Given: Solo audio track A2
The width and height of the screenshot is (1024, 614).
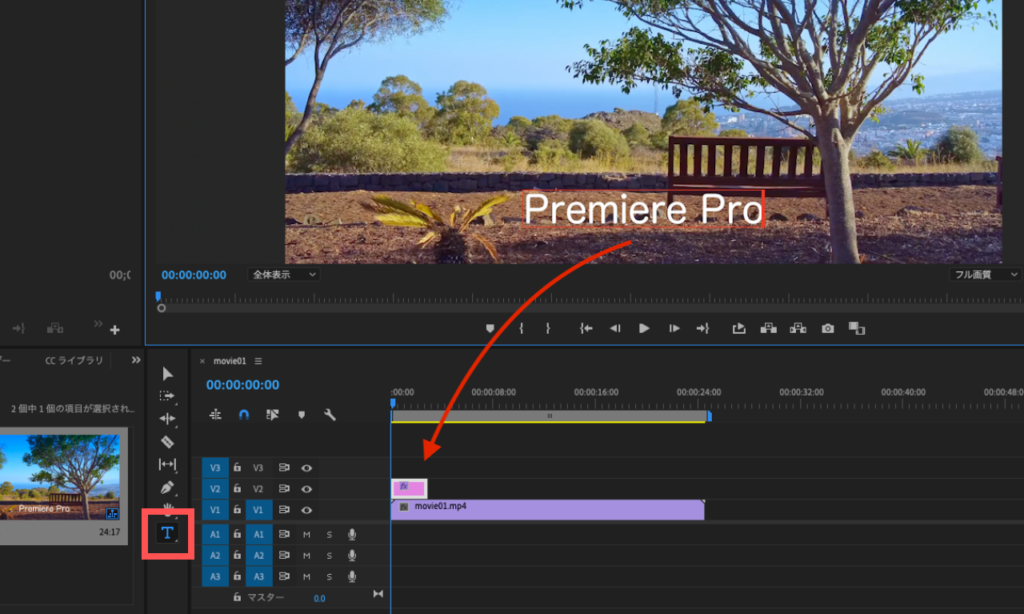Looking at the screenshot, I should [x=329, y=555].
